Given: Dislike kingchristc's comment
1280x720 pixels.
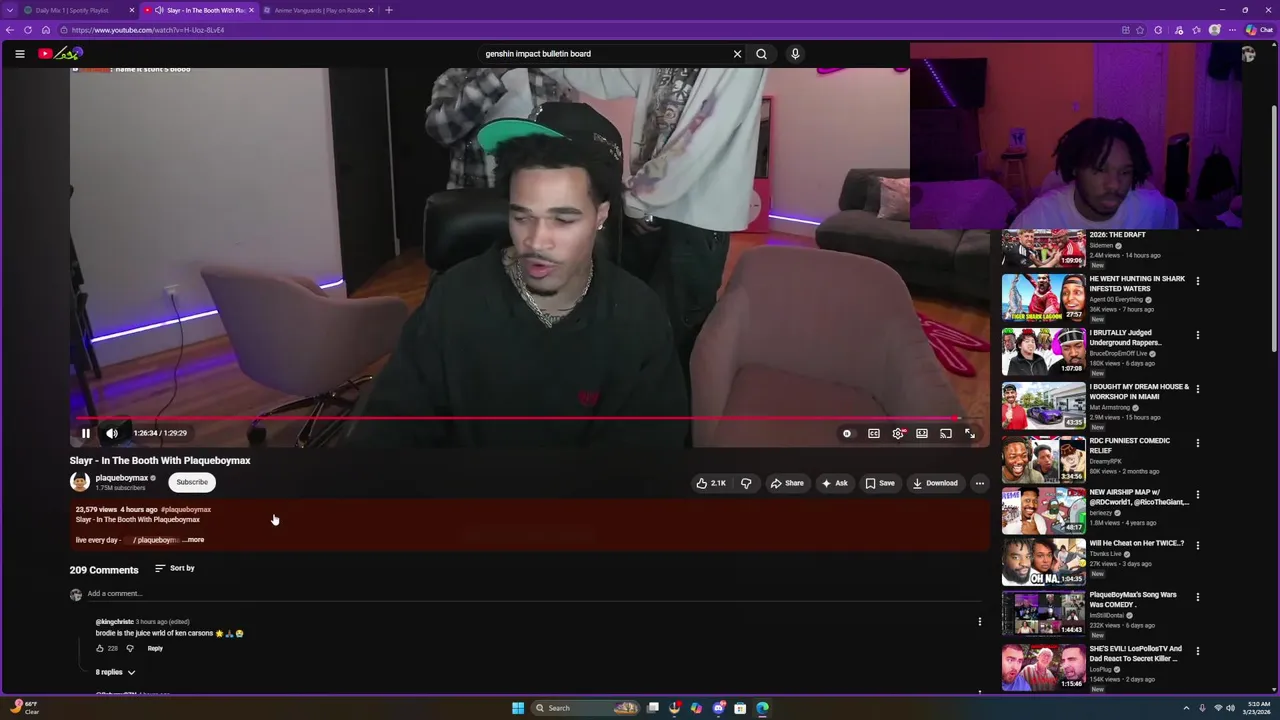Looking at the screenshot, I should (130, 648).
